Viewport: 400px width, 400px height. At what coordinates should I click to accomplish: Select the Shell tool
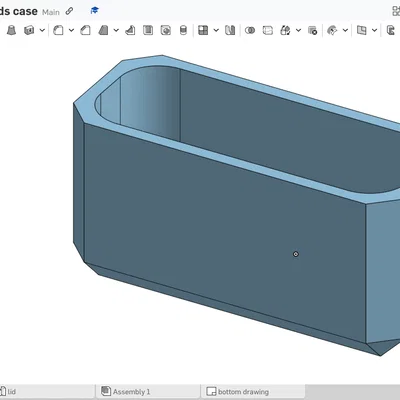148,30
